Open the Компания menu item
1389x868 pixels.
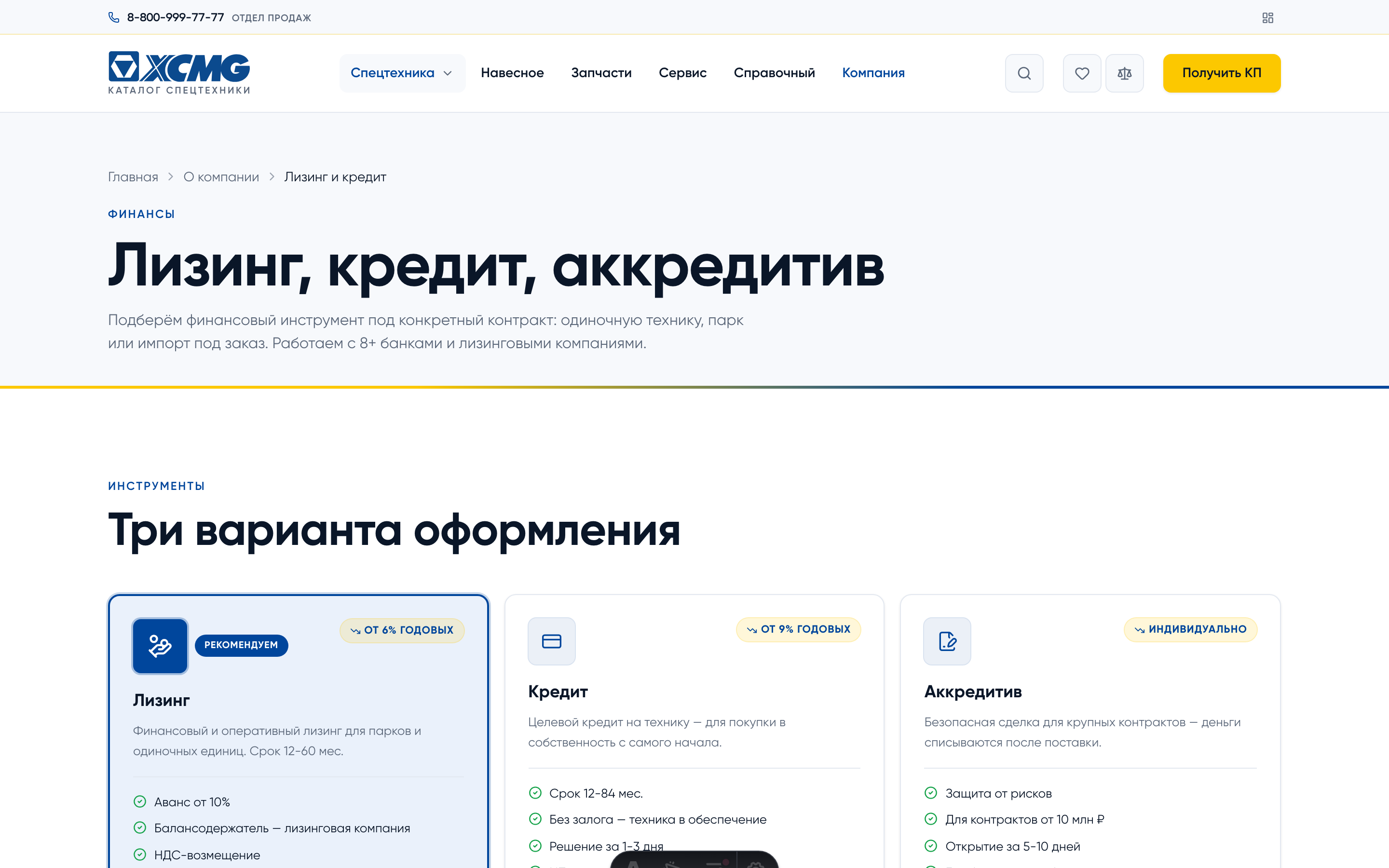pos(873,73)
